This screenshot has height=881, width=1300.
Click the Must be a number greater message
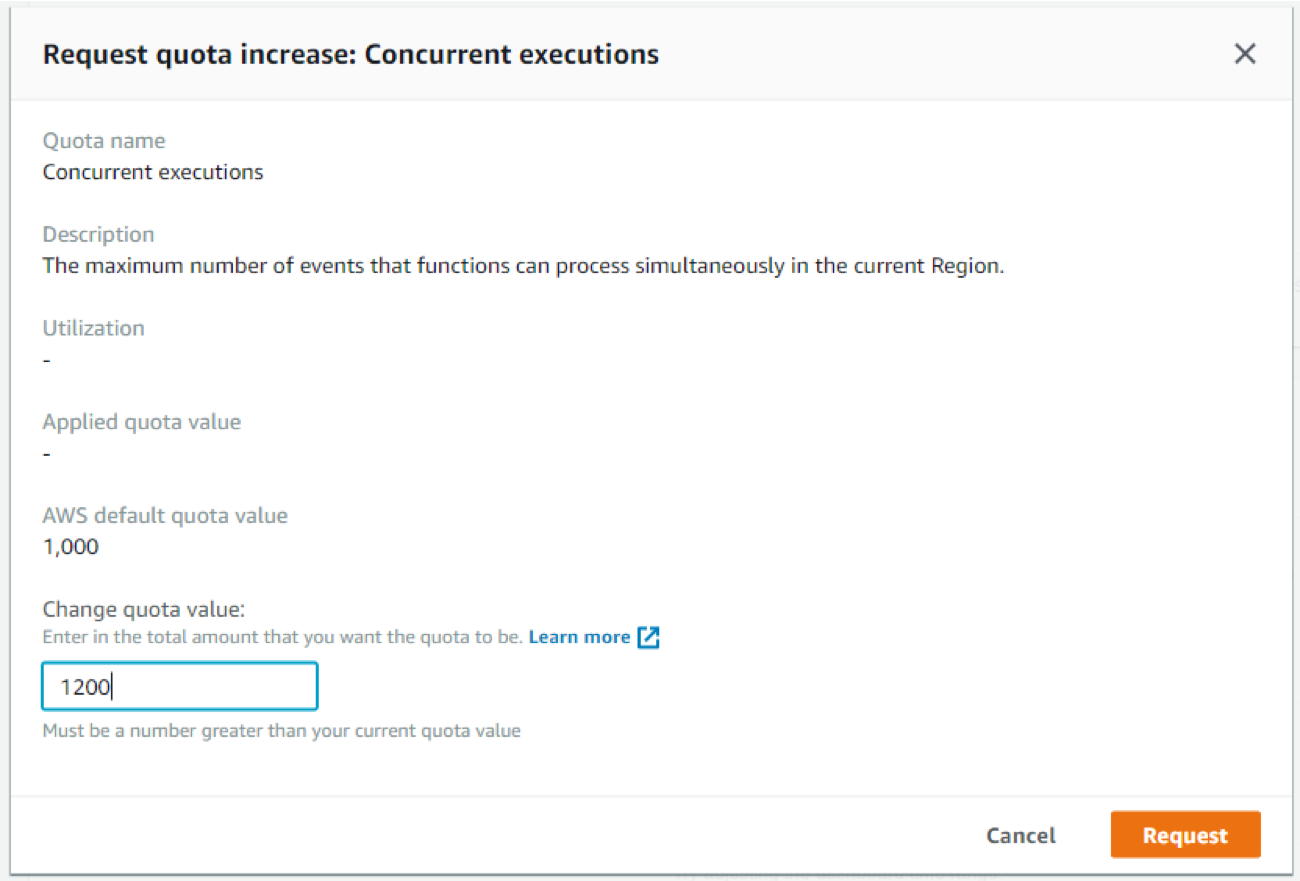281,731
